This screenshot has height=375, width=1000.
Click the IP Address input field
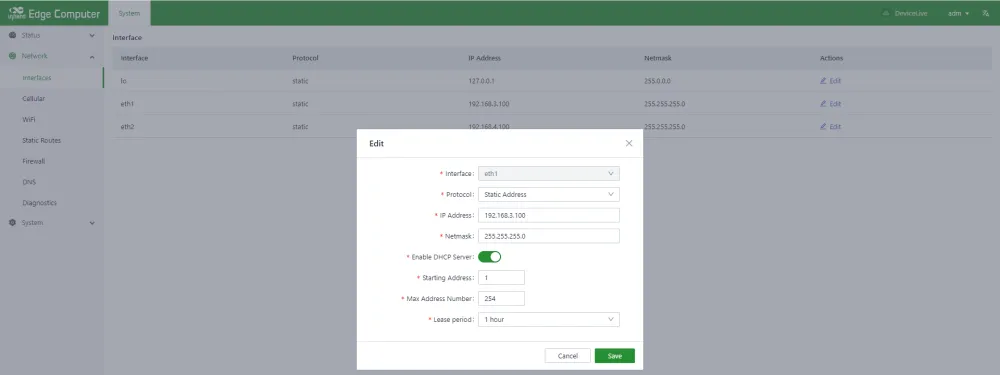pyautogui.click(x=548, y=216)
